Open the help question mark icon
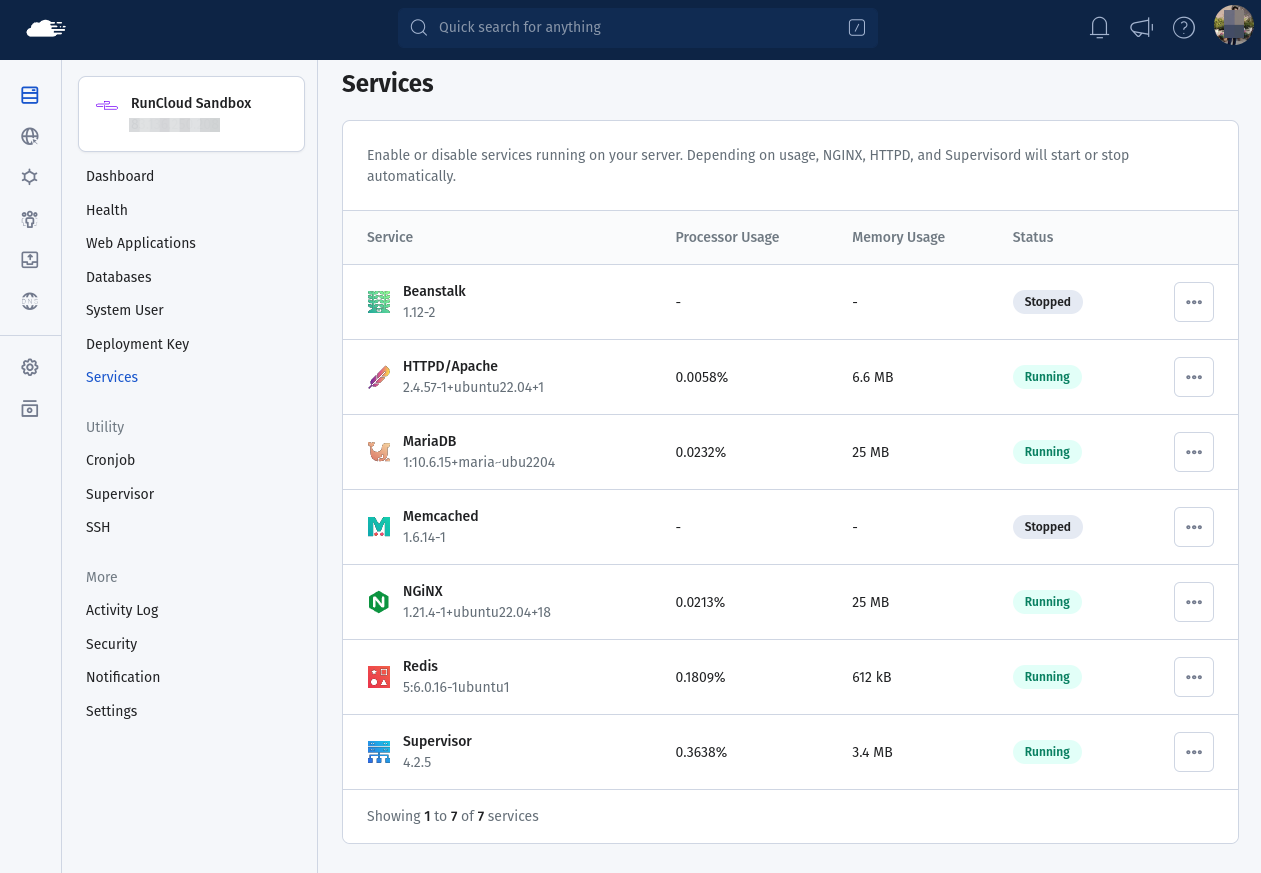The height and width of the screenshot is (873, 1261). [x=1184, y=28]
